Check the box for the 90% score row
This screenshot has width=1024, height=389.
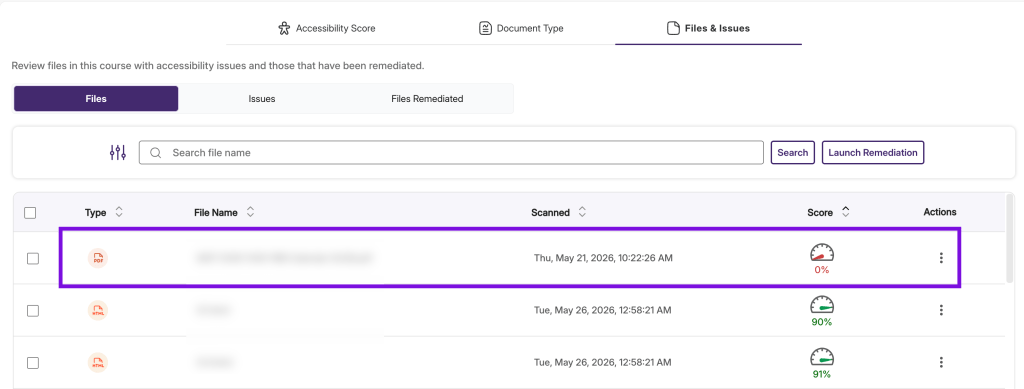33,311
